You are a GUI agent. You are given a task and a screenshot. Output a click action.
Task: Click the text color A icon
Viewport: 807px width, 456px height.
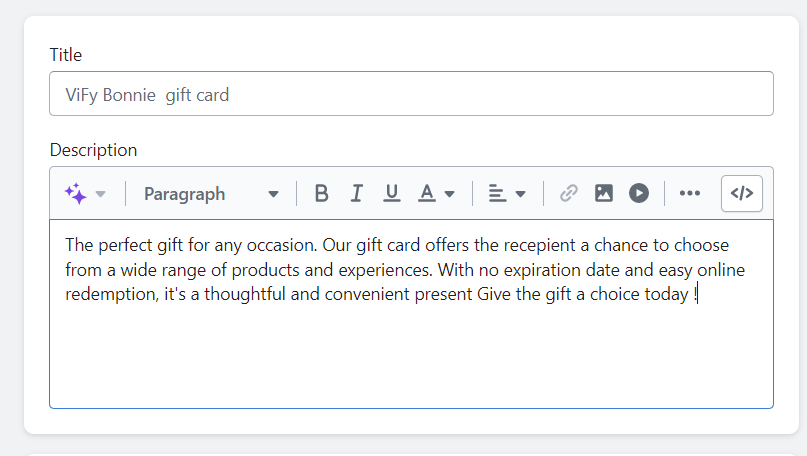tap(427, 194)
